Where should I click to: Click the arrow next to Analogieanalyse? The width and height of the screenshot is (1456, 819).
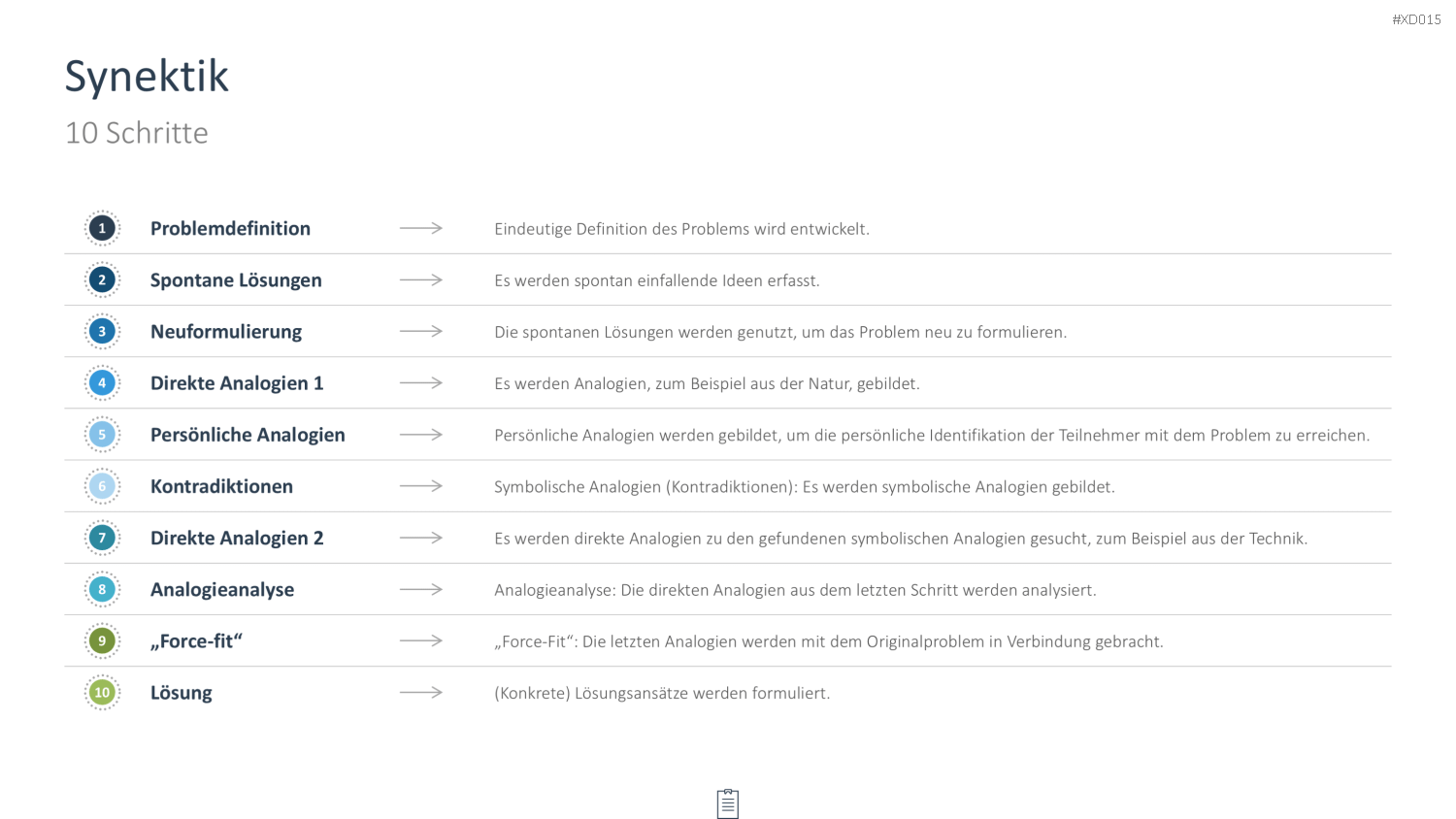point(421,589)
